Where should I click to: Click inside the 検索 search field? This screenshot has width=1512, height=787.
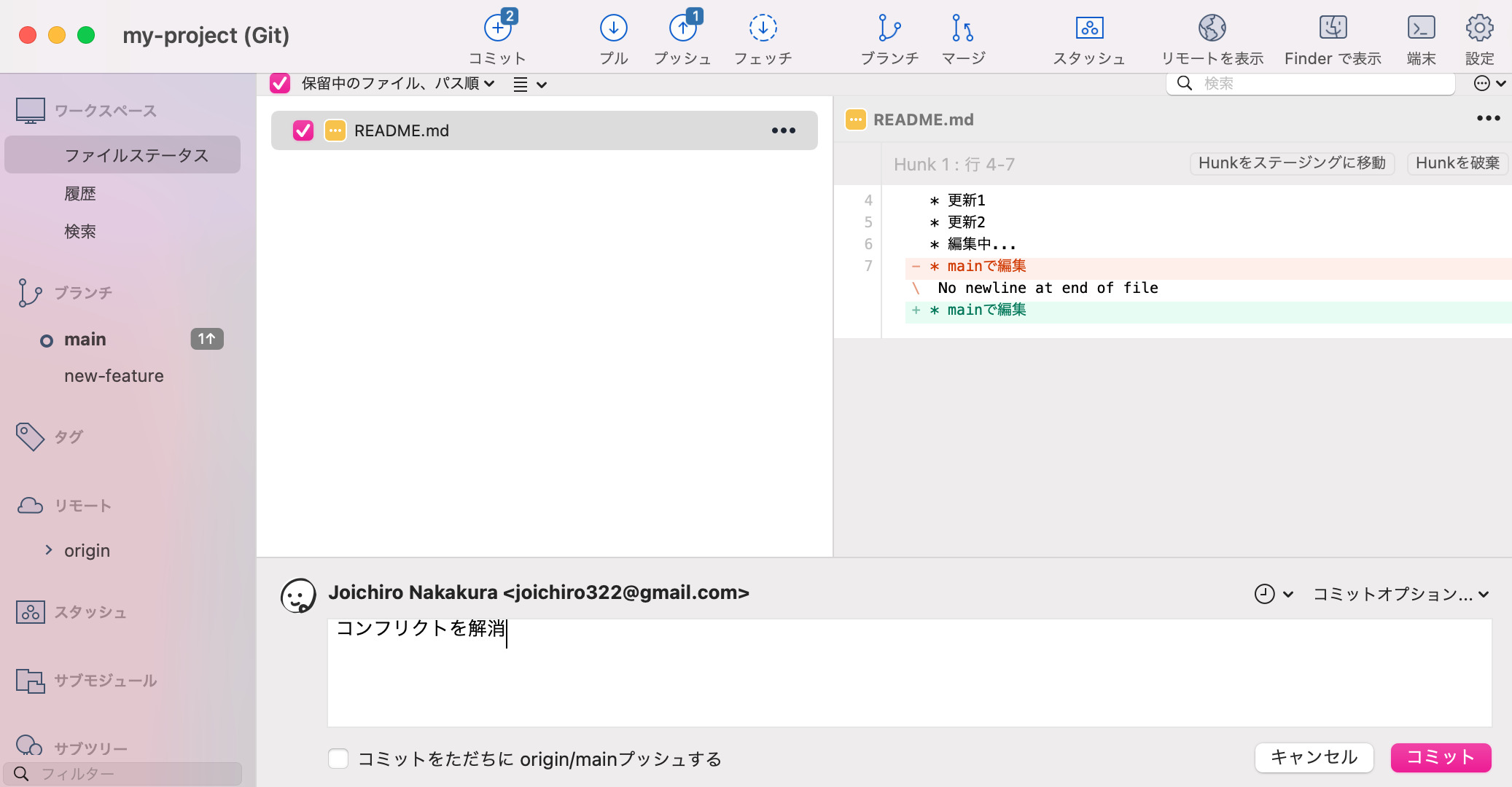(x=1312, y=83)
